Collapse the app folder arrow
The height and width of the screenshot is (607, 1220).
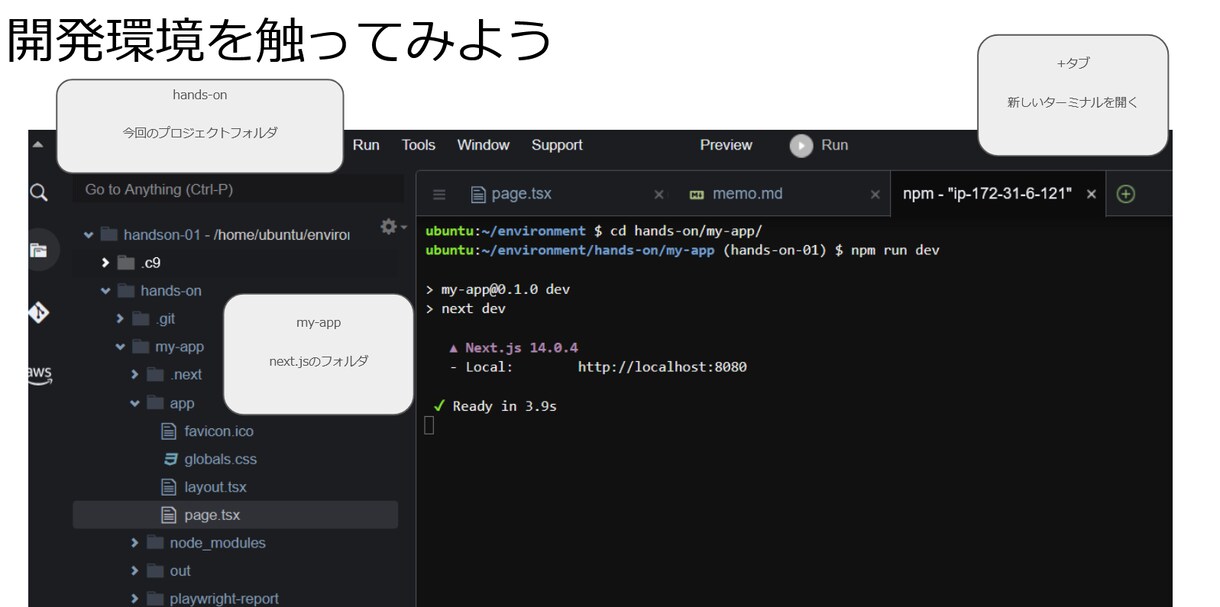pos(135,403)
